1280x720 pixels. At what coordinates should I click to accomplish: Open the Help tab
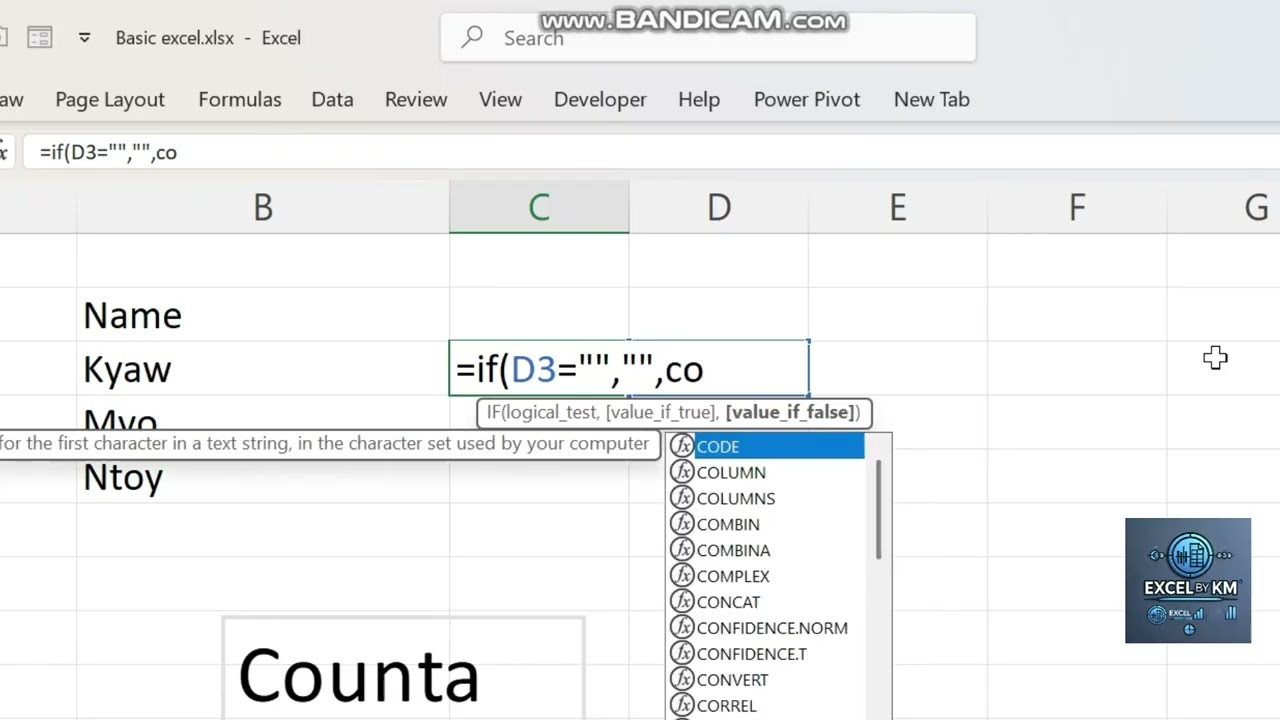point(699,99)
